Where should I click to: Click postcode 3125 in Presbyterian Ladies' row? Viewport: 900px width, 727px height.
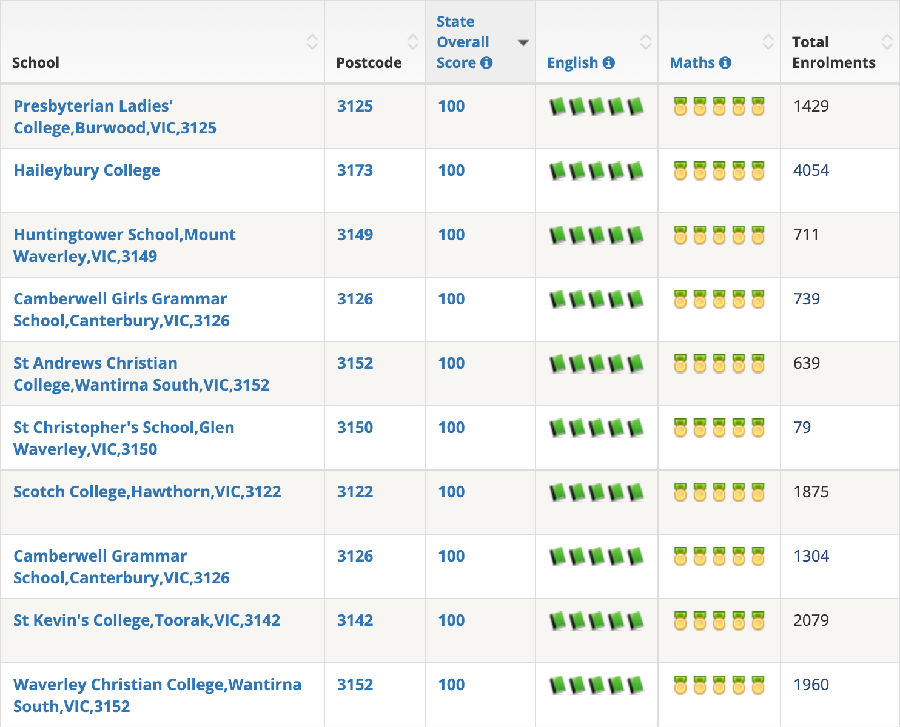coord(355,106)
